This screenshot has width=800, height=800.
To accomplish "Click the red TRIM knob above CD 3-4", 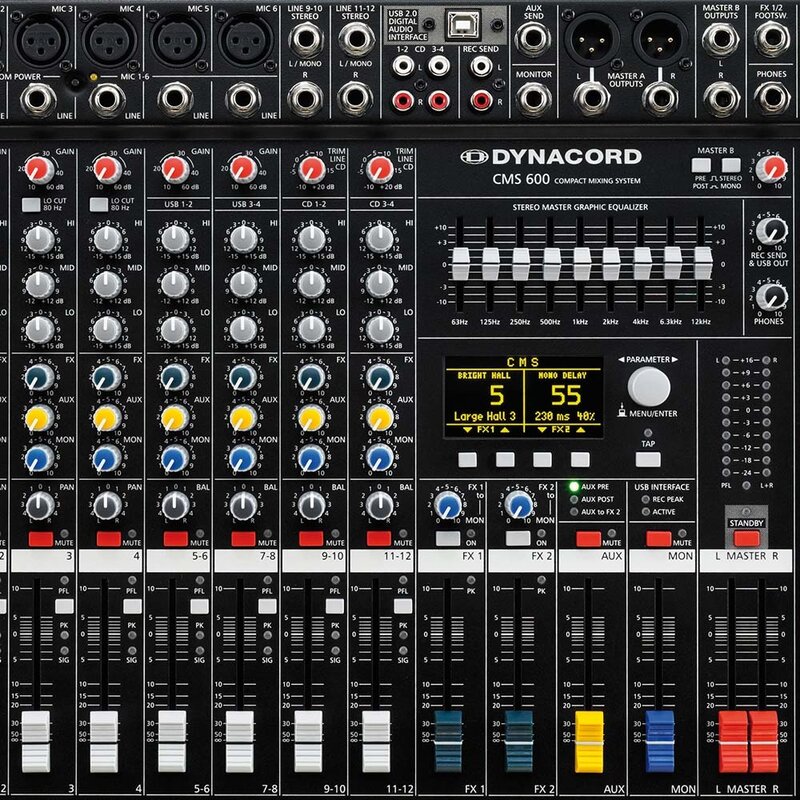I will (x=377, y=167).
